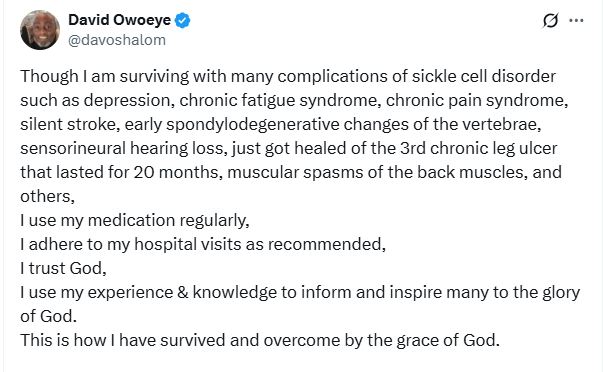603x372 pixels.
Task: Click the blue verified badge
Action: tap(183, 20)
